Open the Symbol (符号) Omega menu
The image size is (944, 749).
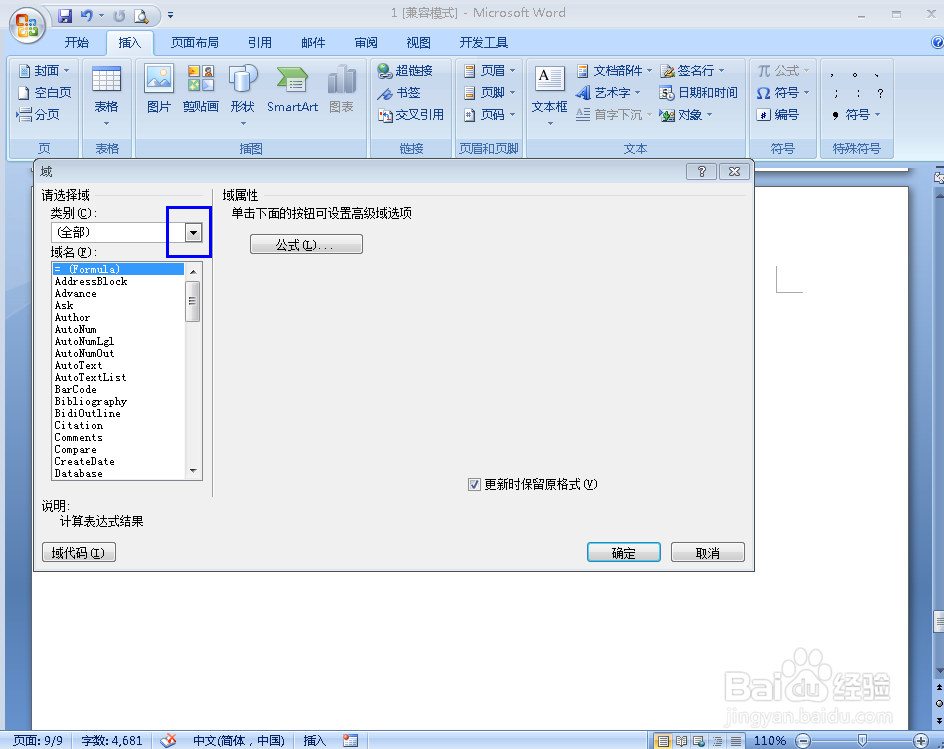(x=783, y=93)
